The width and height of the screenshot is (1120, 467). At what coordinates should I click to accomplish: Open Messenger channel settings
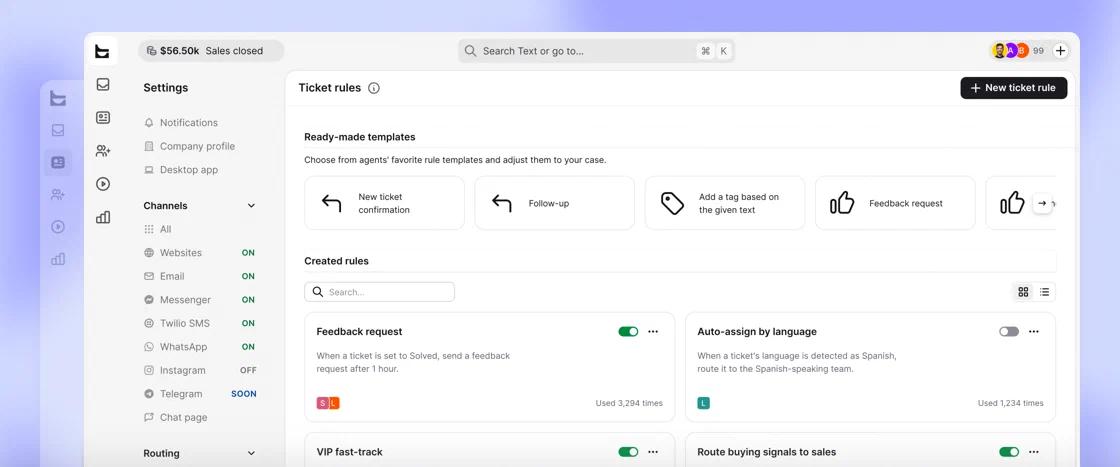pyautogui.click(x=200, y=300)
